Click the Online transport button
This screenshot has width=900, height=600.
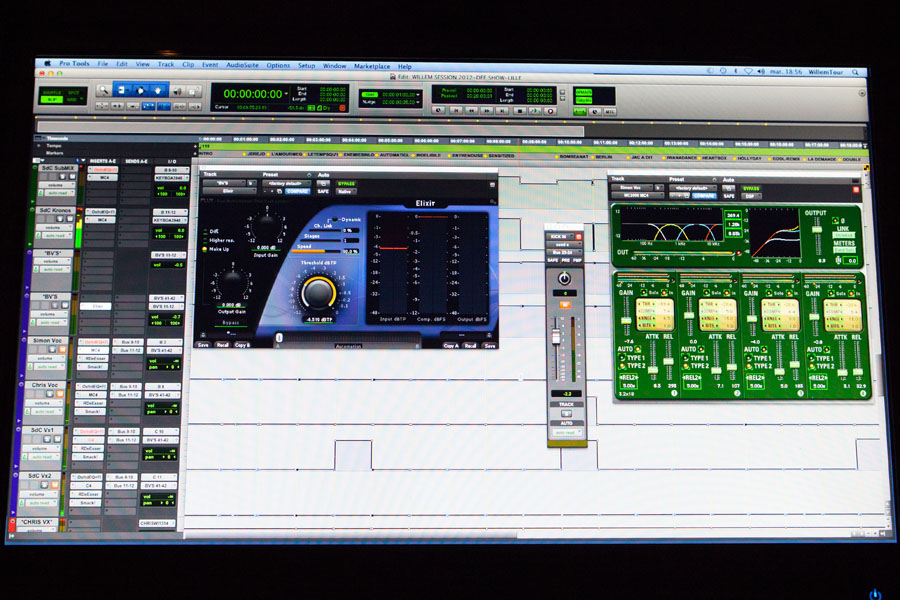pos(439,110)
